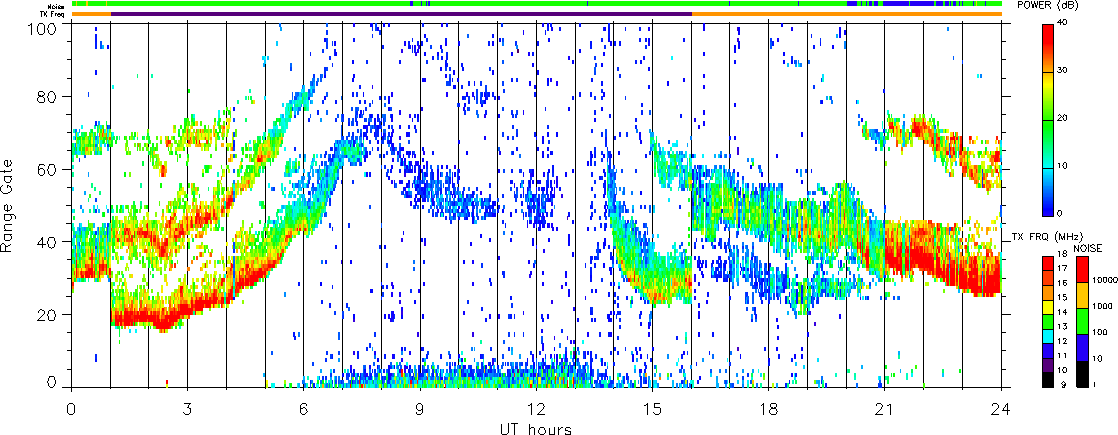
Task: Click the UT hours axis title
Action: coord(535,428)
